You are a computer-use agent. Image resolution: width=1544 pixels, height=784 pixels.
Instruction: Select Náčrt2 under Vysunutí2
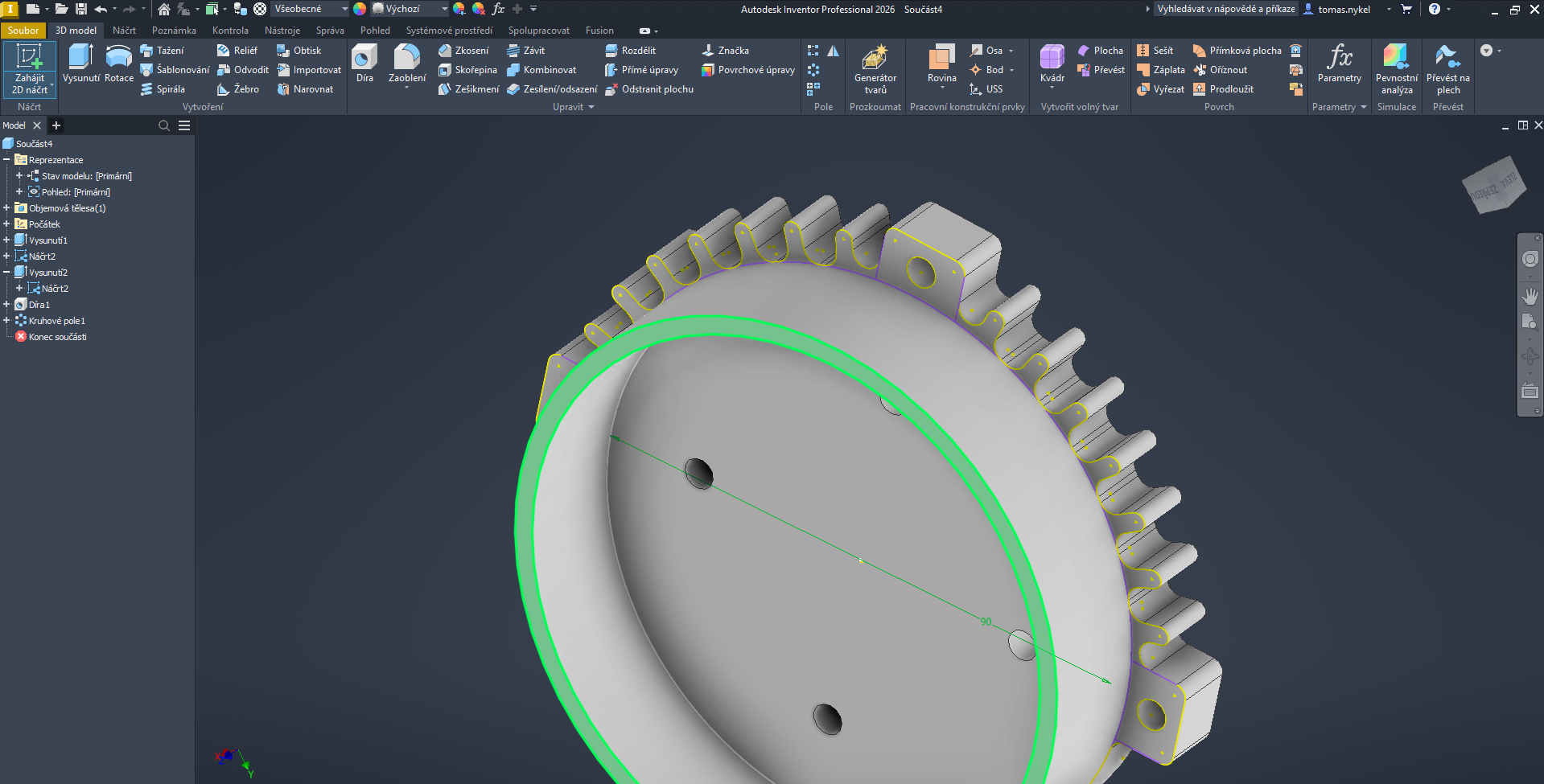tap(55, 289)
